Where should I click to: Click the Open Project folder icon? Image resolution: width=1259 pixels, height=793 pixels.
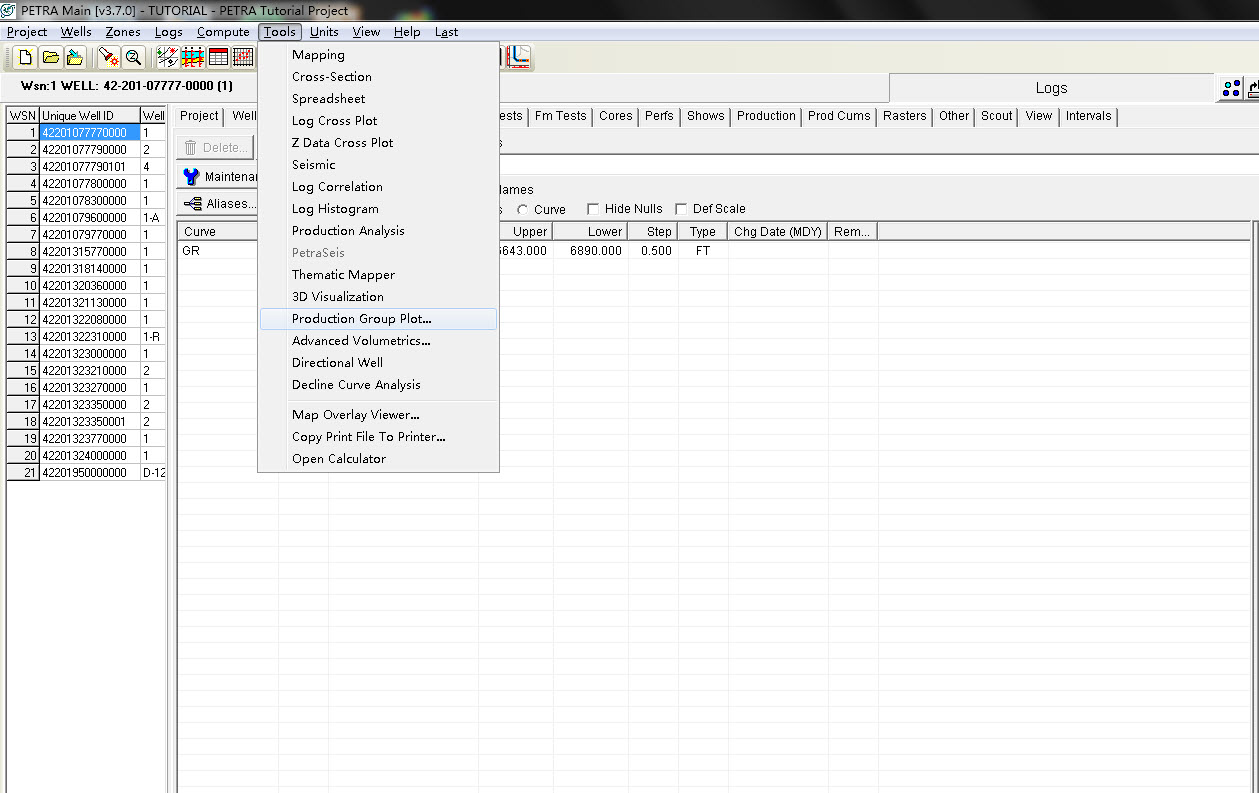click(x=50, y=57)
